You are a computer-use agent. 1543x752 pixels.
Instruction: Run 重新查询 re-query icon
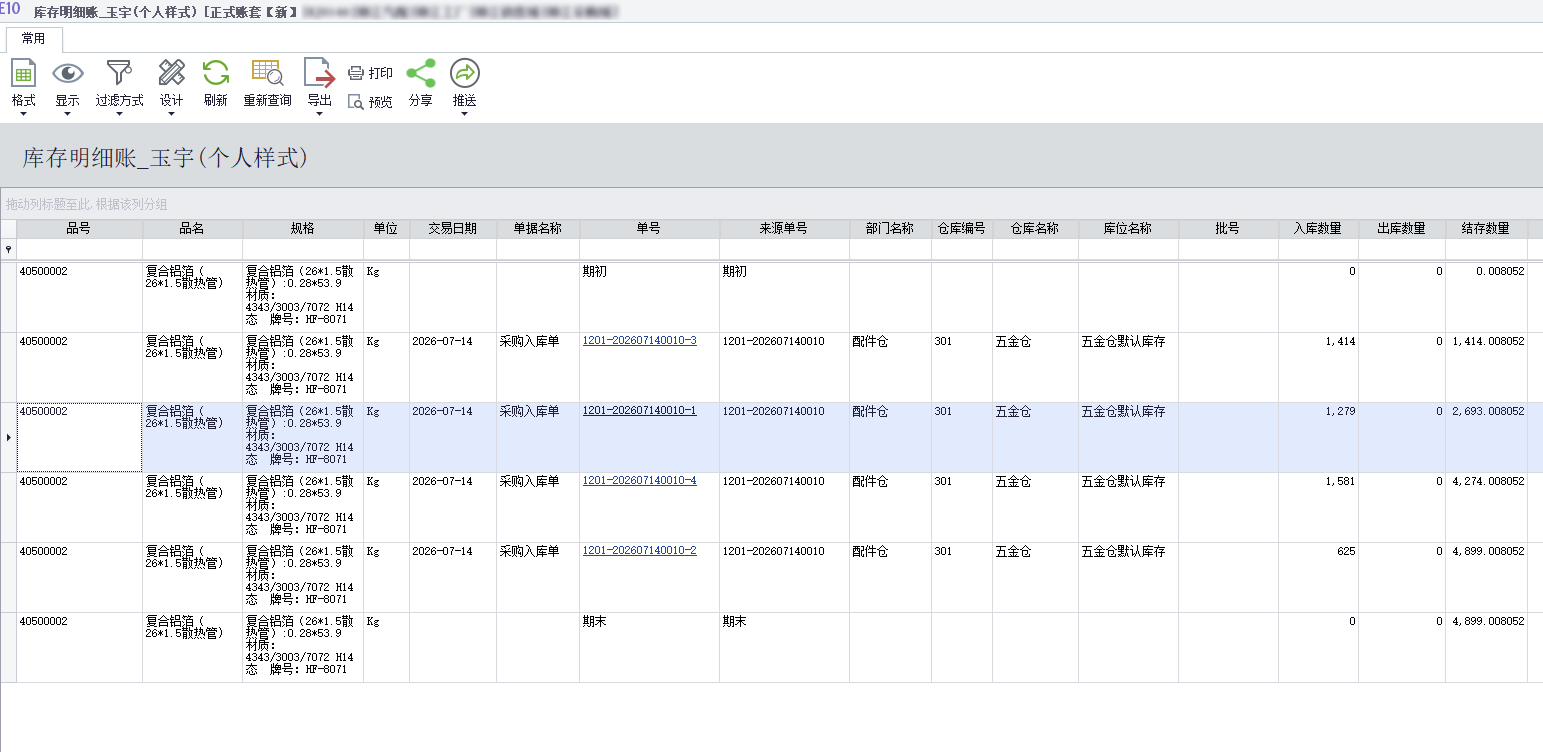click(267, 73)
